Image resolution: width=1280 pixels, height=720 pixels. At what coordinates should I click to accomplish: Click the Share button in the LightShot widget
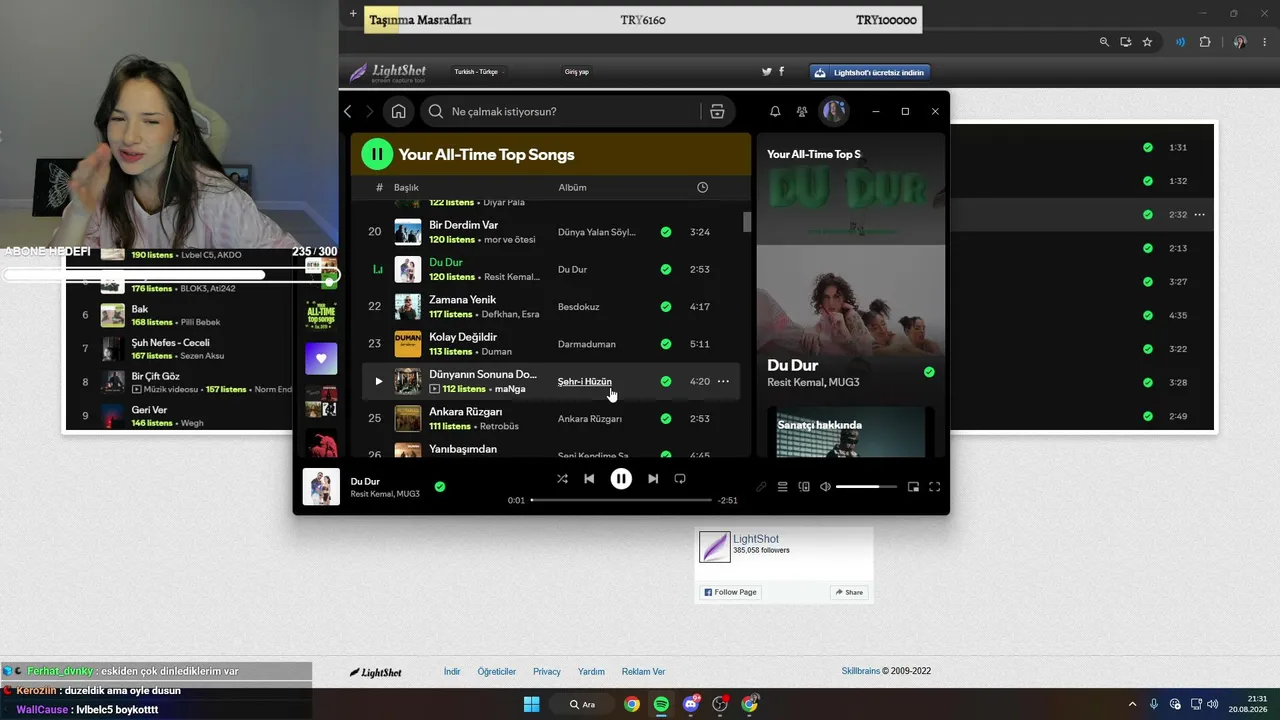tap(848, 592)
